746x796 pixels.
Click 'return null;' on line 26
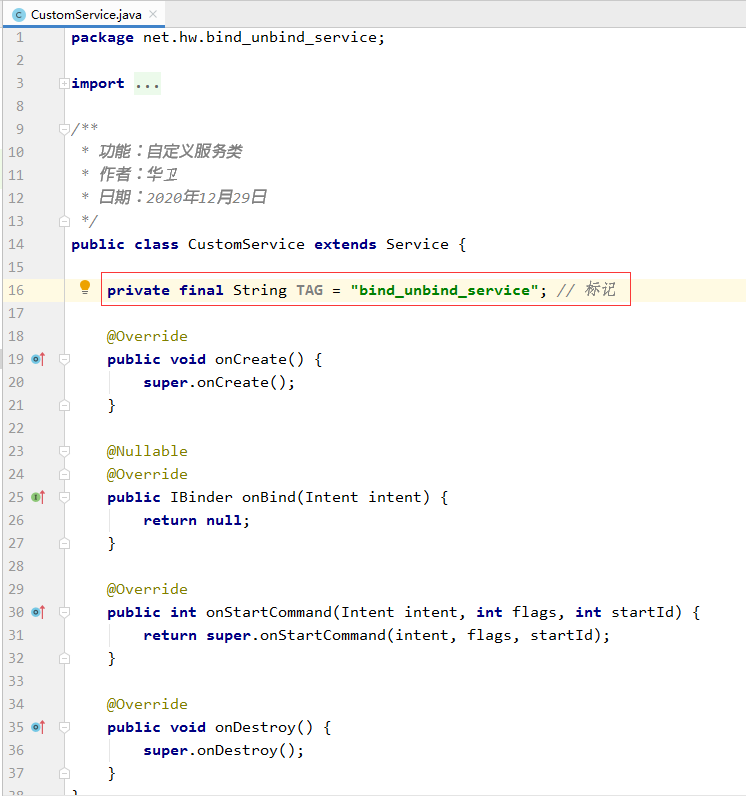coord(196,521)
